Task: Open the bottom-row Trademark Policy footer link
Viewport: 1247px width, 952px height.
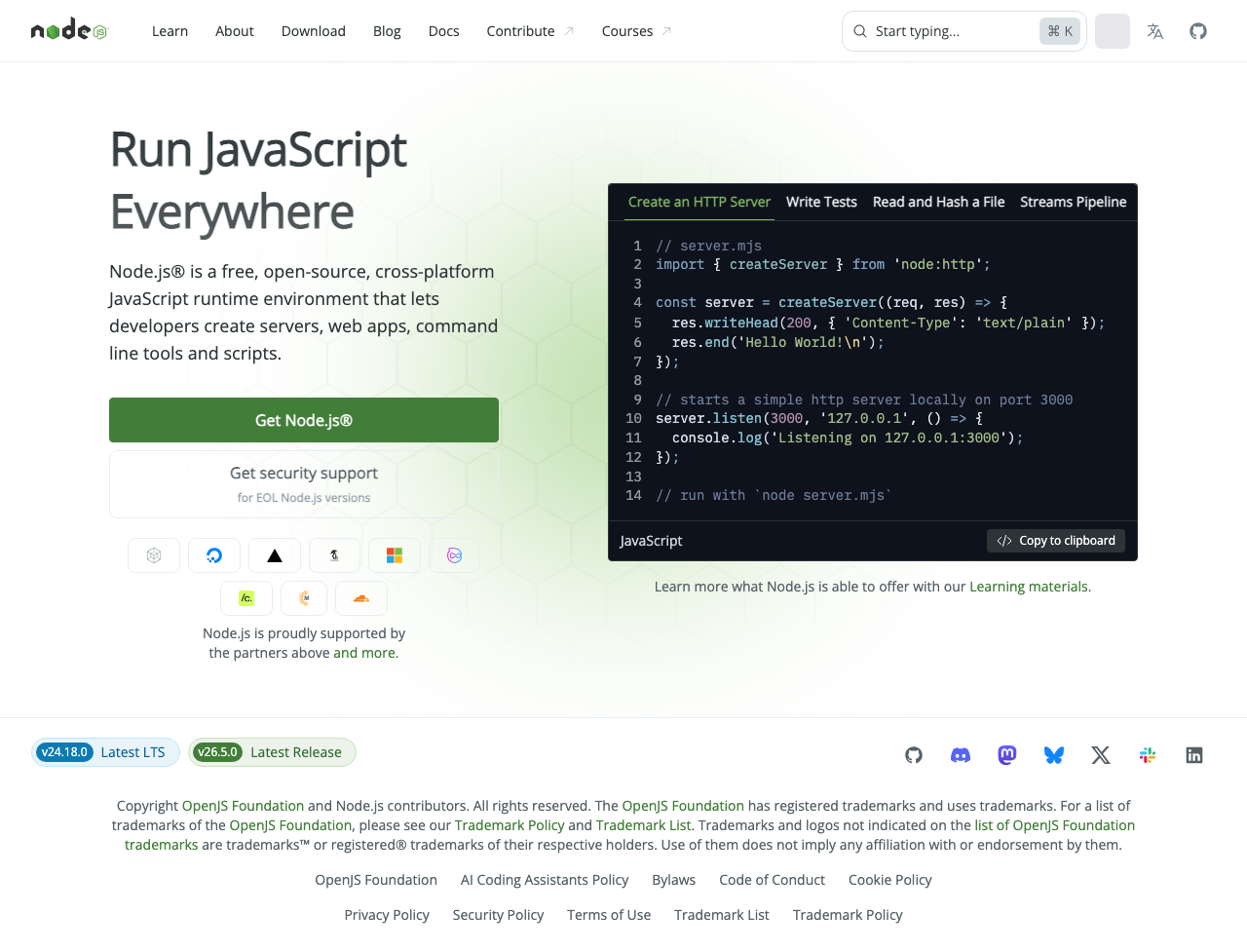Action: tap(848, 915)
